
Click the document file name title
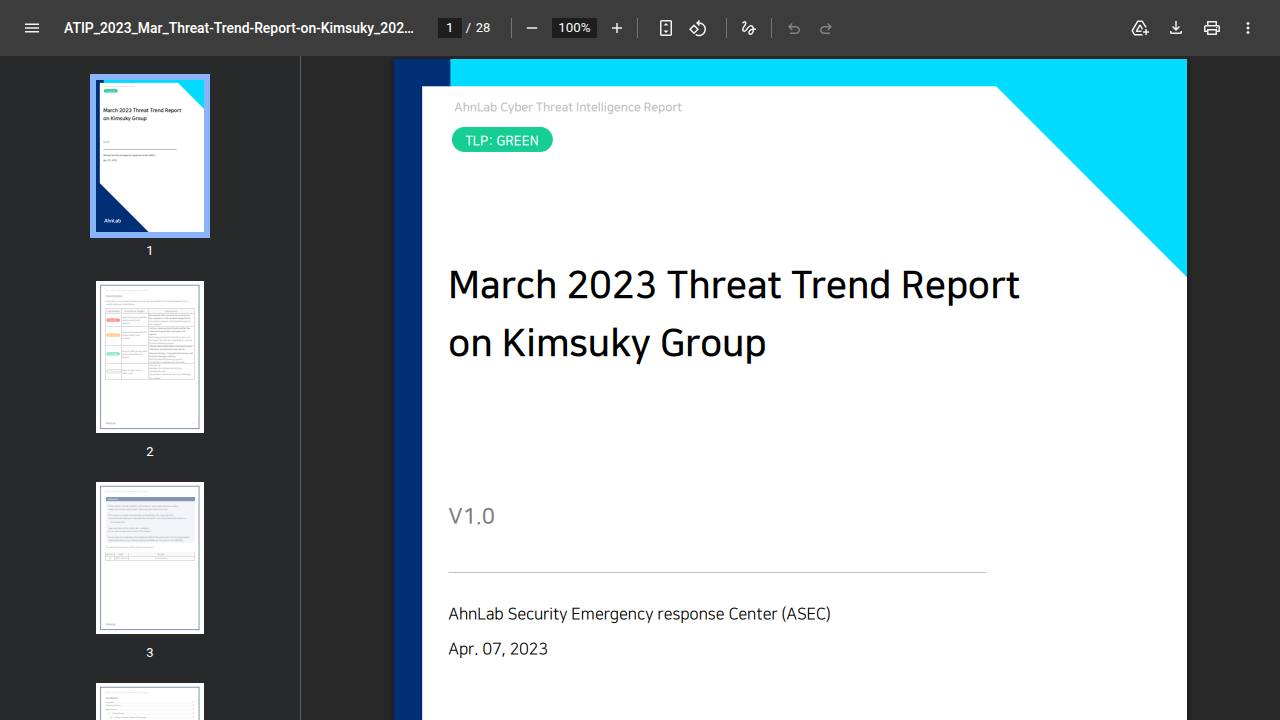(x=239, y=28)
